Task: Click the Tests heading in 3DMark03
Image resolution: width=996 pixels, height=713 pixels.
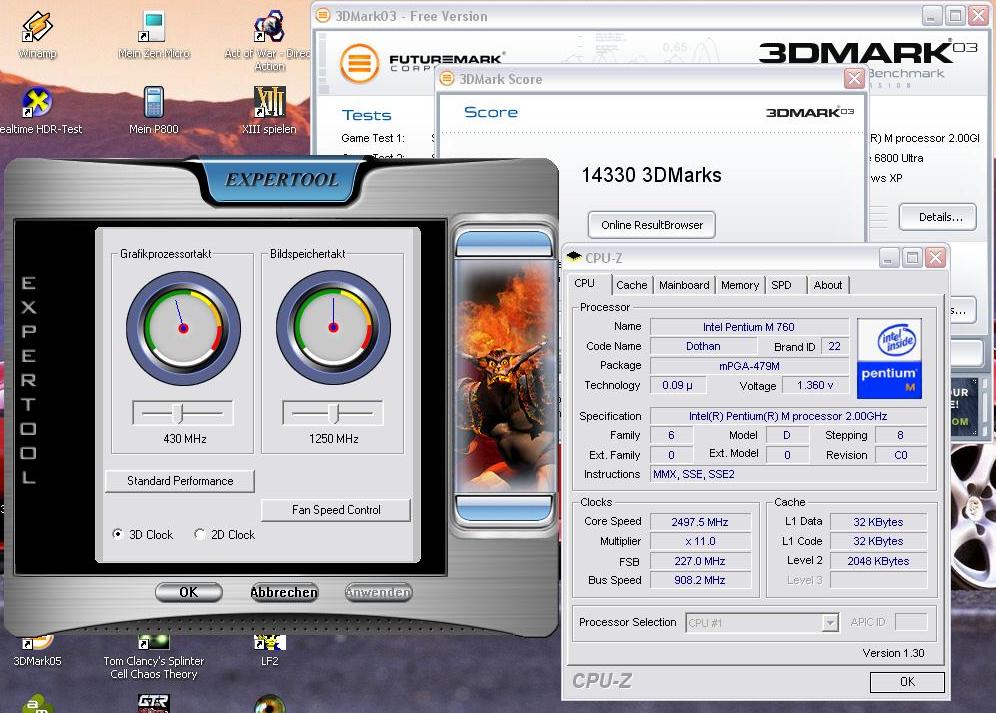Action: click(367, 115)
